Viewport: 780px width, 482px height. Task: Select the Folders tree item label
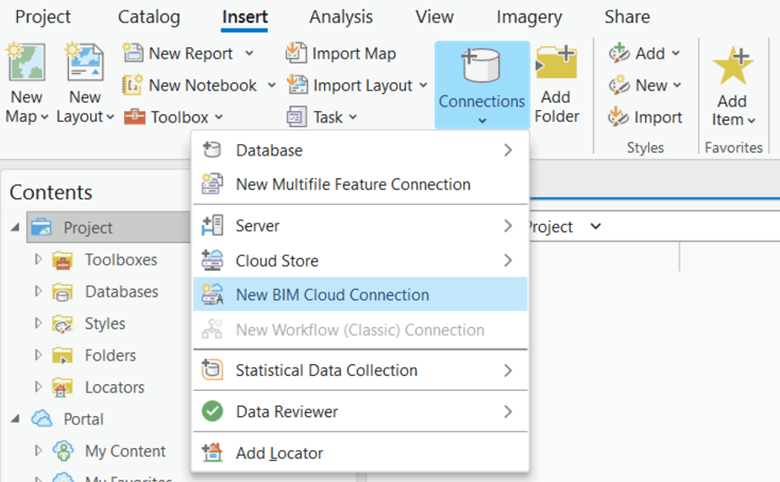(110, 355)
